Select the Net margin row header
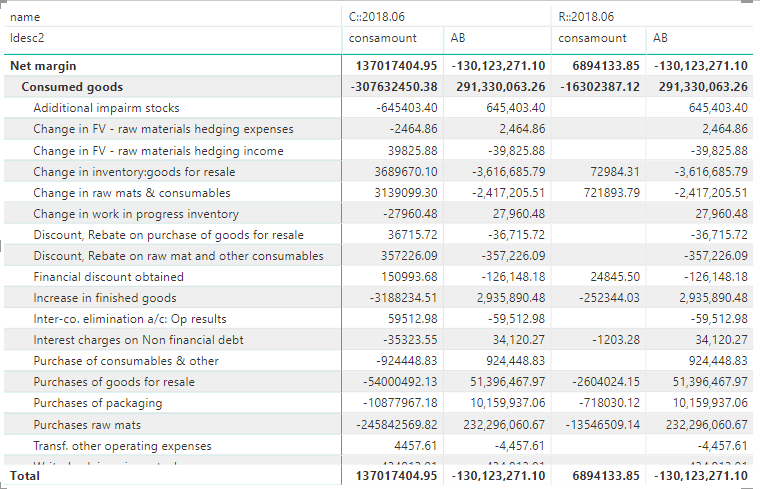Screen dimensions: 760x489 click(43, 66)
